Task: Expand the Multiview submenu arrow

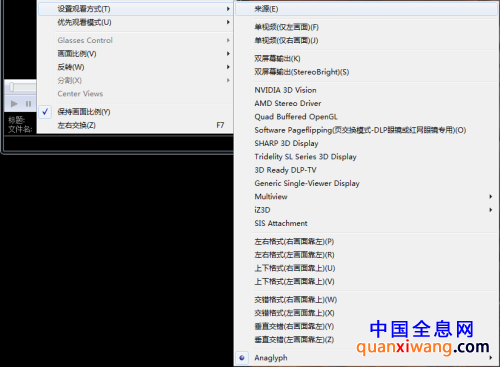Action: pyautogui.click(x=490, y=196)
